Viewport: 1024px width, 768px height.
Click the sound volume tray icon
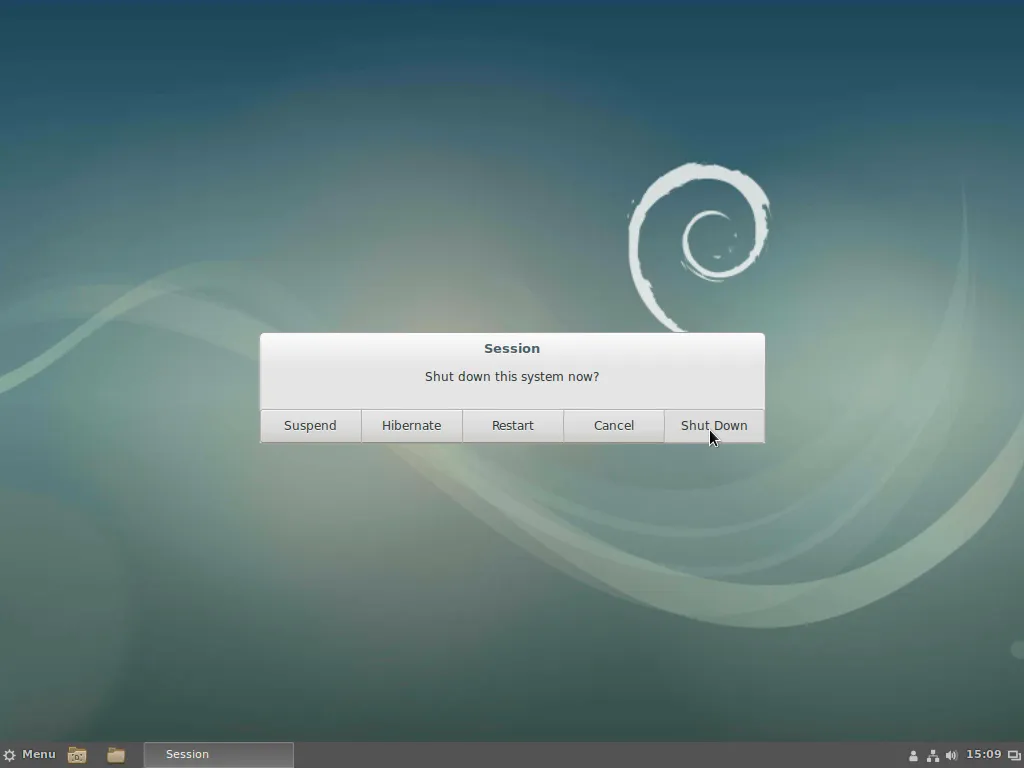click(952, 756)
